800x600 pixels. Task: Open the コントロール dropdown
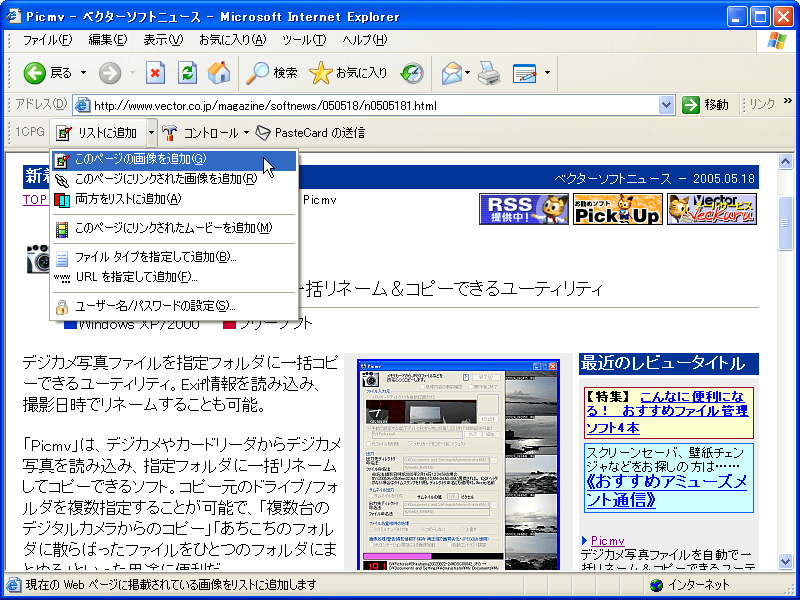205,133
